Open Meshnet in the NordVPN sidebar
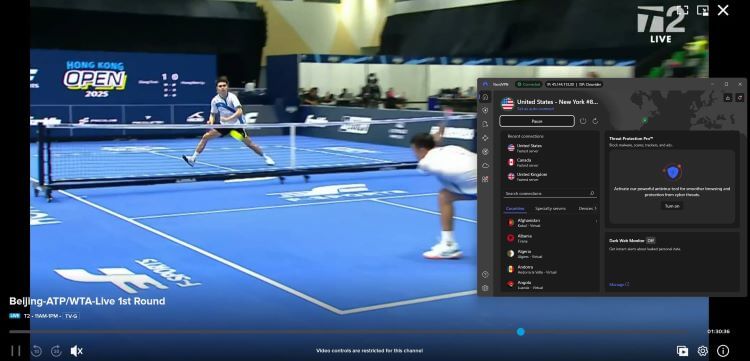This screenshot has height=361, width=750. (x=485, y=138)
